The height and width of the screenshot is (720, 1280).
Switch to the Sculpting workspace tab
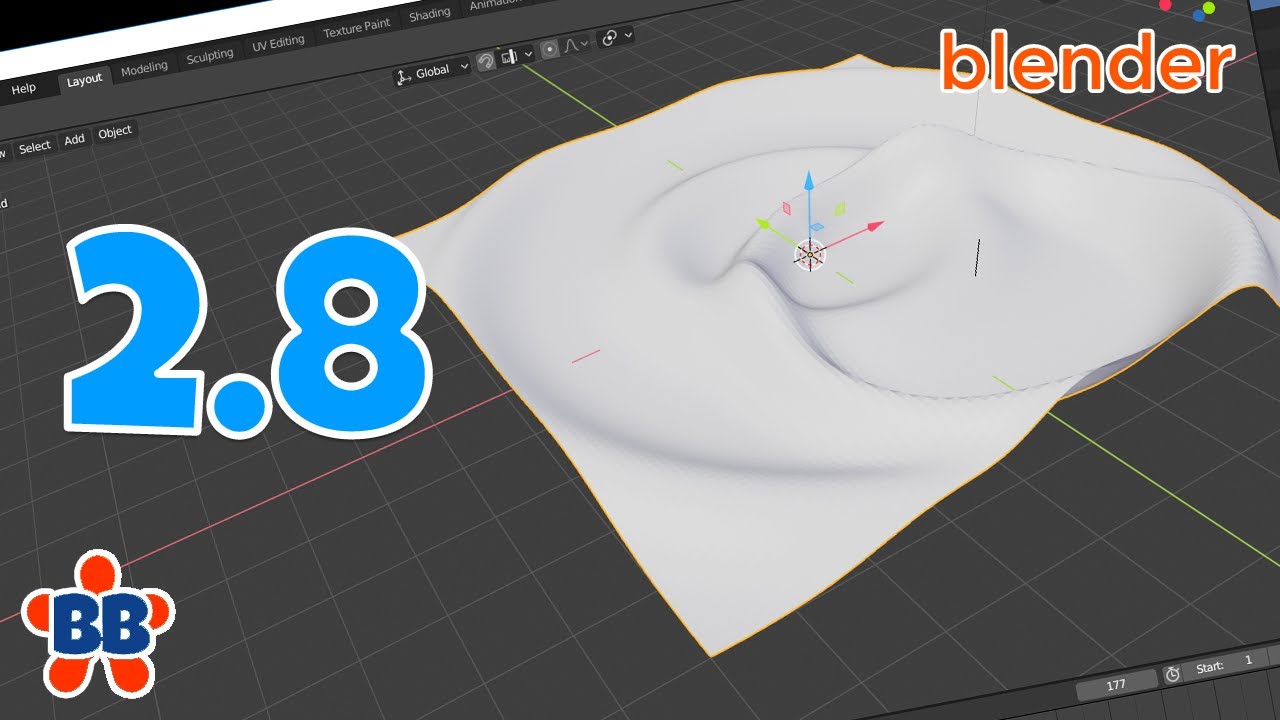coord(210,56)
